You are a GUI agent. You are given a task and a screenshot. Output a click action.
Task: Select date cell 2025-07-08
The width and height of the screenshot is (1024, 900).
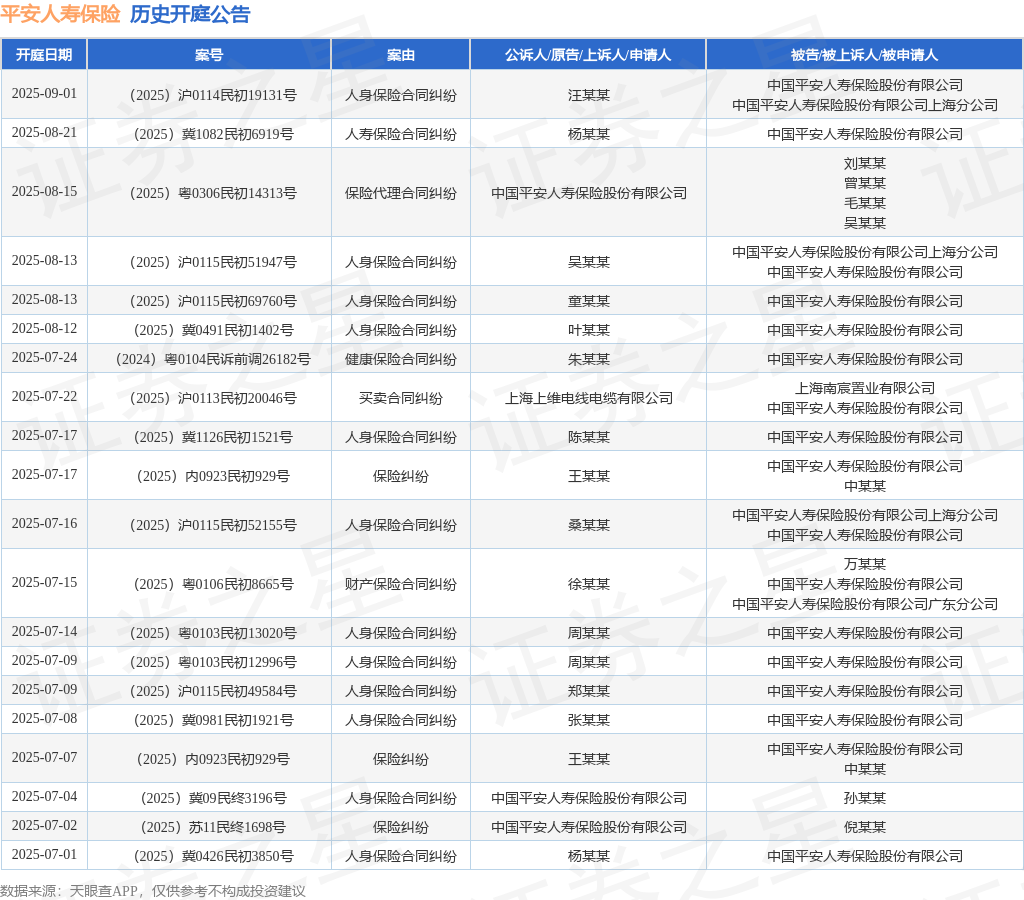click(44, 718)
